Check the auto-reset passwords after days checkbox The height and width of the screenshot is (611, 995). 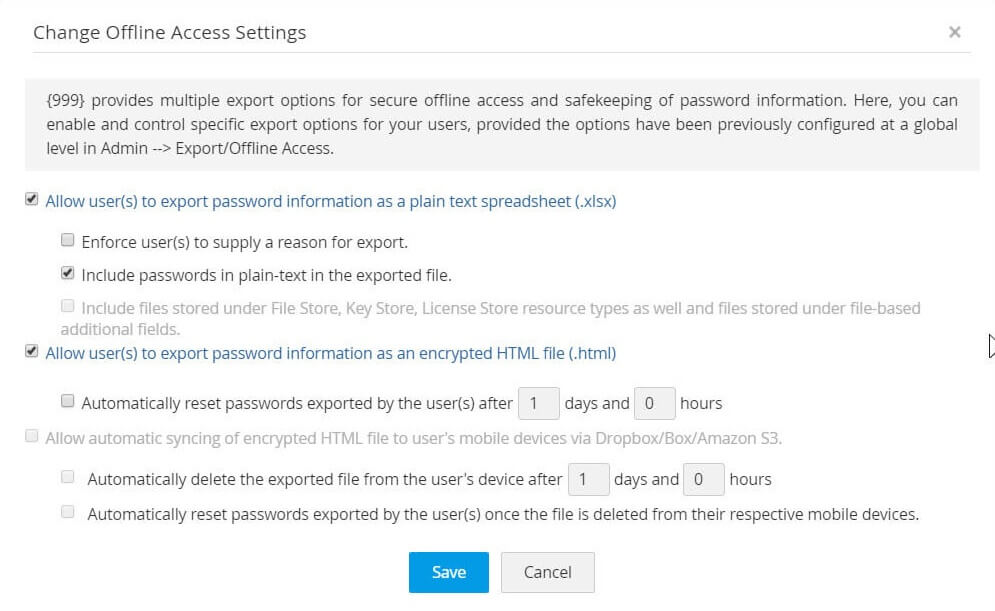pyautogui.click(x=67, y=402)
